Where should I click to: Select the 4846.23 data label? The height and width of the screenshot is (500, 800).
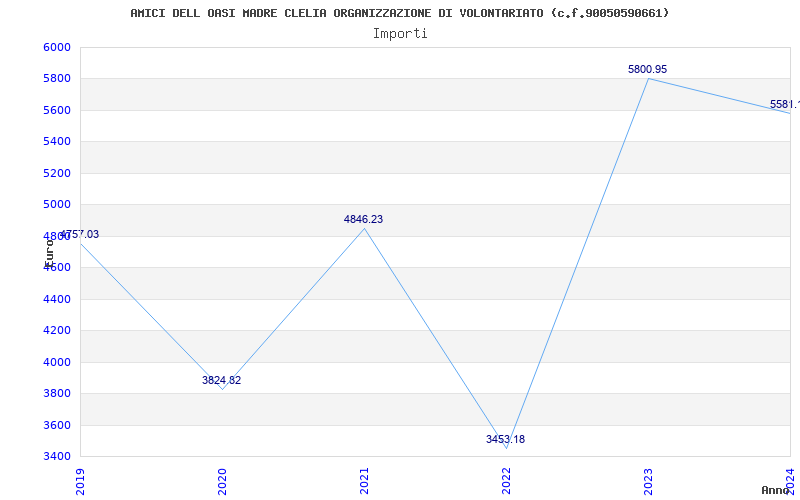363,219
